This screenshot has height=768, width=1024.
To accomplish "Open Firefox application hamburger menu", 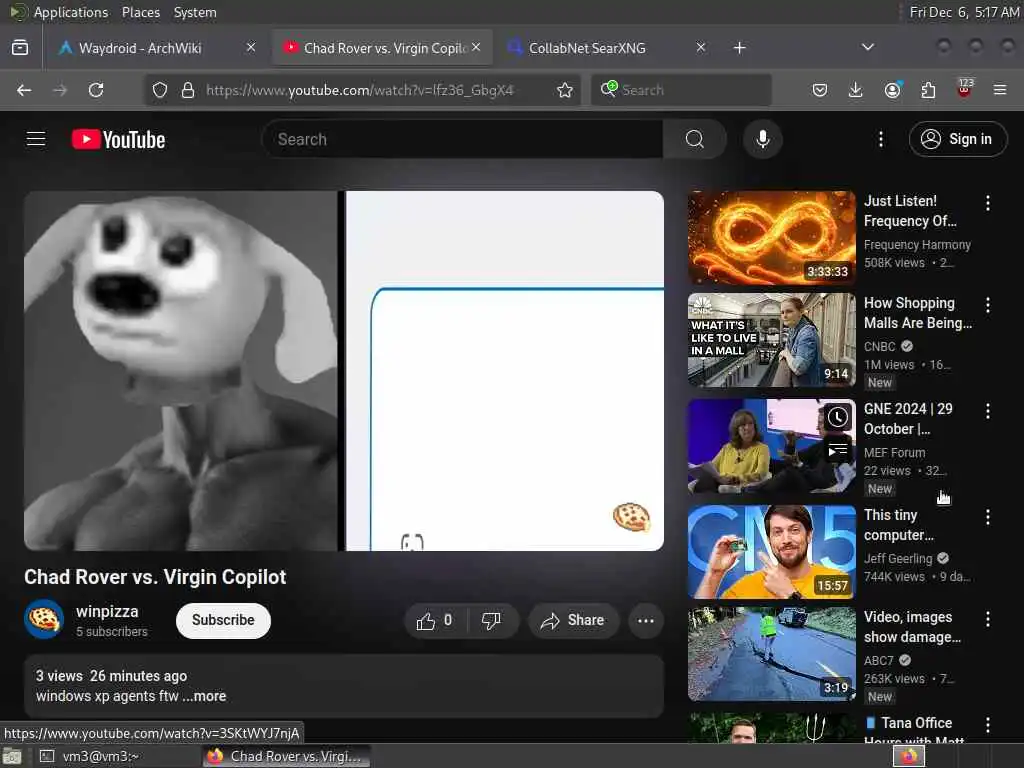I will click(x=1000, y=90).
